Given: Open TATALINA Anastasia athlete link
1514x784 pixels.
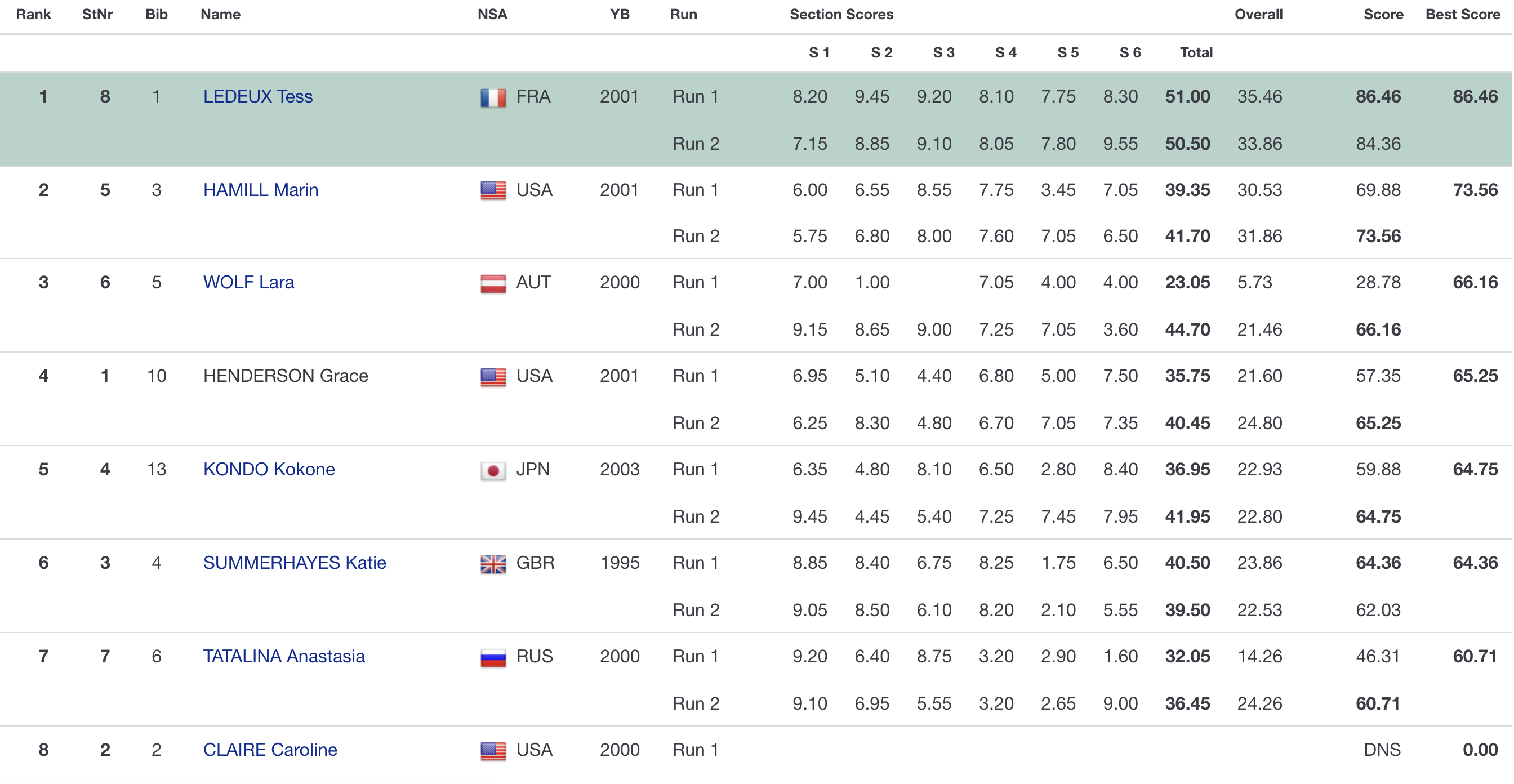Looking at the screenshot, I should pos(283,657).
